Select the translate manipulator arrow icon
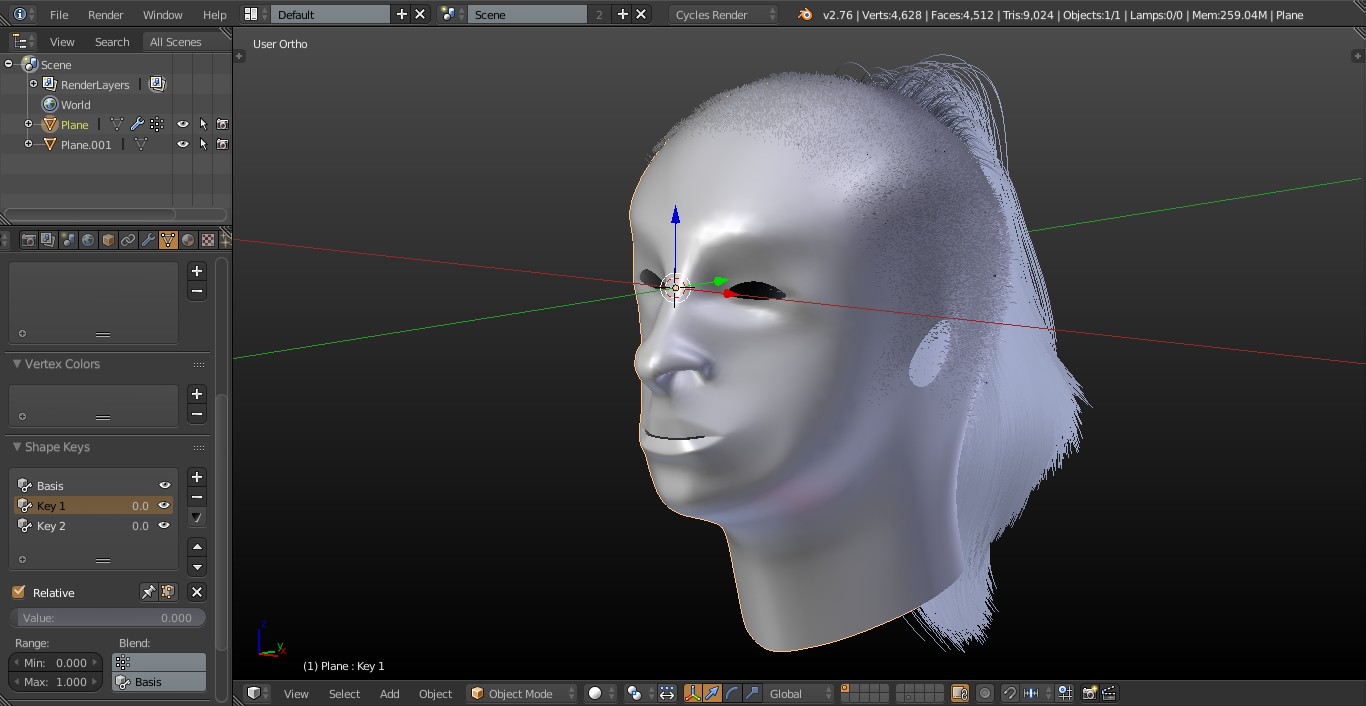Viewport: 1366px width, 706px height. coord(712,693)
